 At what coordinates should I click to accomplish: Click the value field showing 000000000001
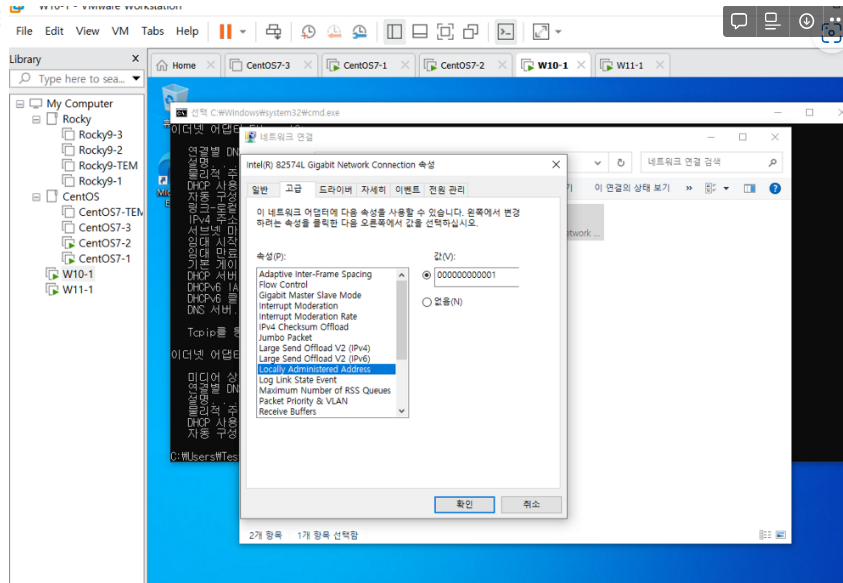pos(476,276)
